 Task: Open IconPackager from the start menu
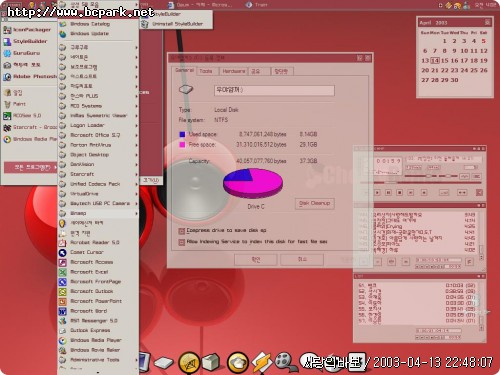[x=28, y=30]
